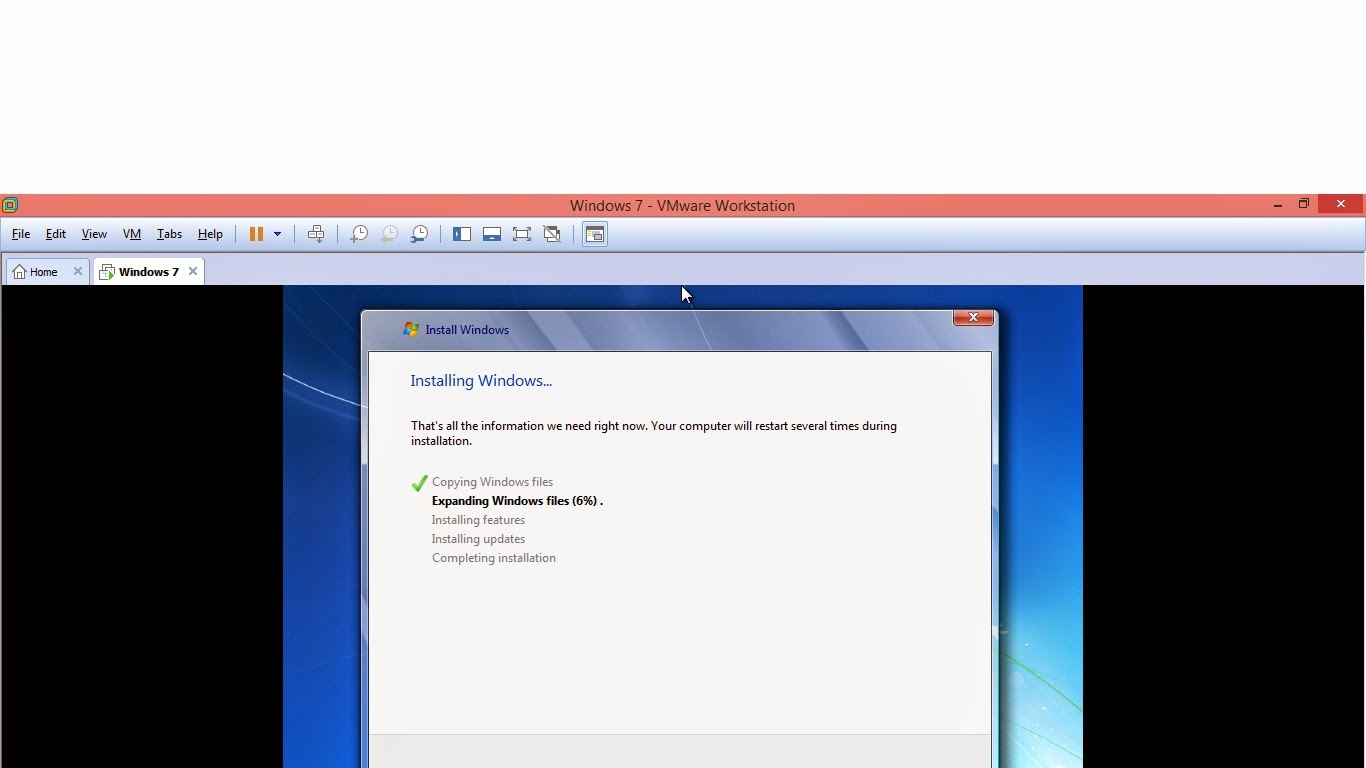Viewport: 1366px width, 768px height.
Task: Click 'Expanding Windows files (6%)' step text
Action: tap(517, 501)
